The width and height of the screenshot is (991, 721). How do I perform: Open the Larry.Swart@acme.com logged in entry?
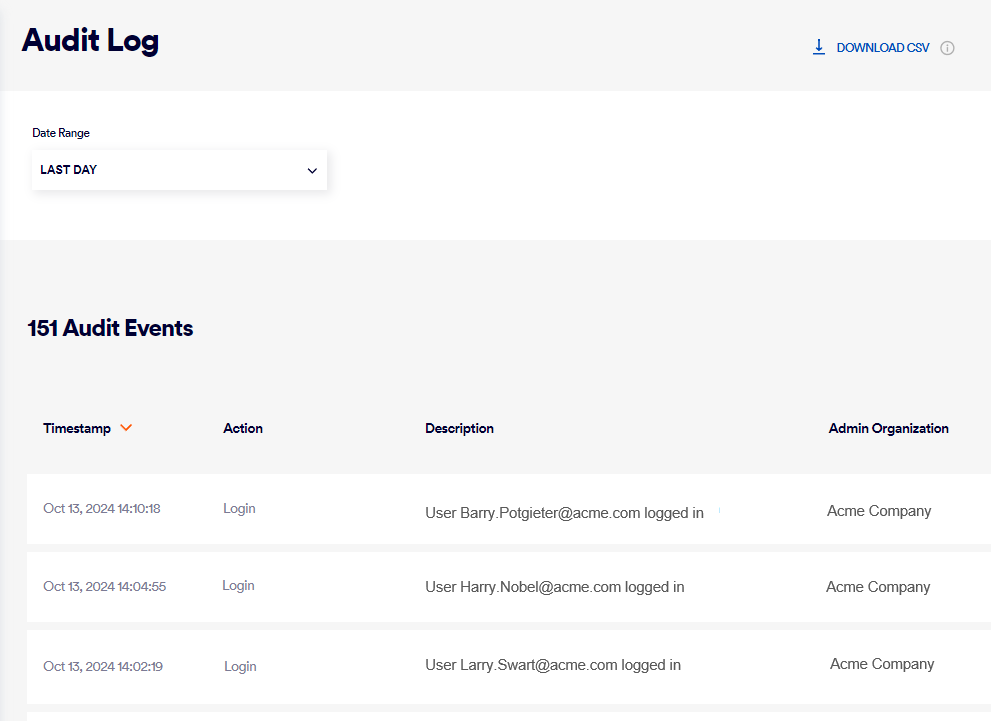(x=552, y=665)
